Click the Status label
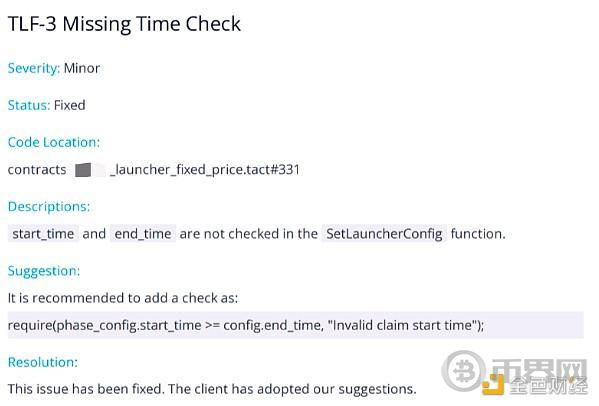The height and width of the screenshot is (406, 599). (29, 105)
